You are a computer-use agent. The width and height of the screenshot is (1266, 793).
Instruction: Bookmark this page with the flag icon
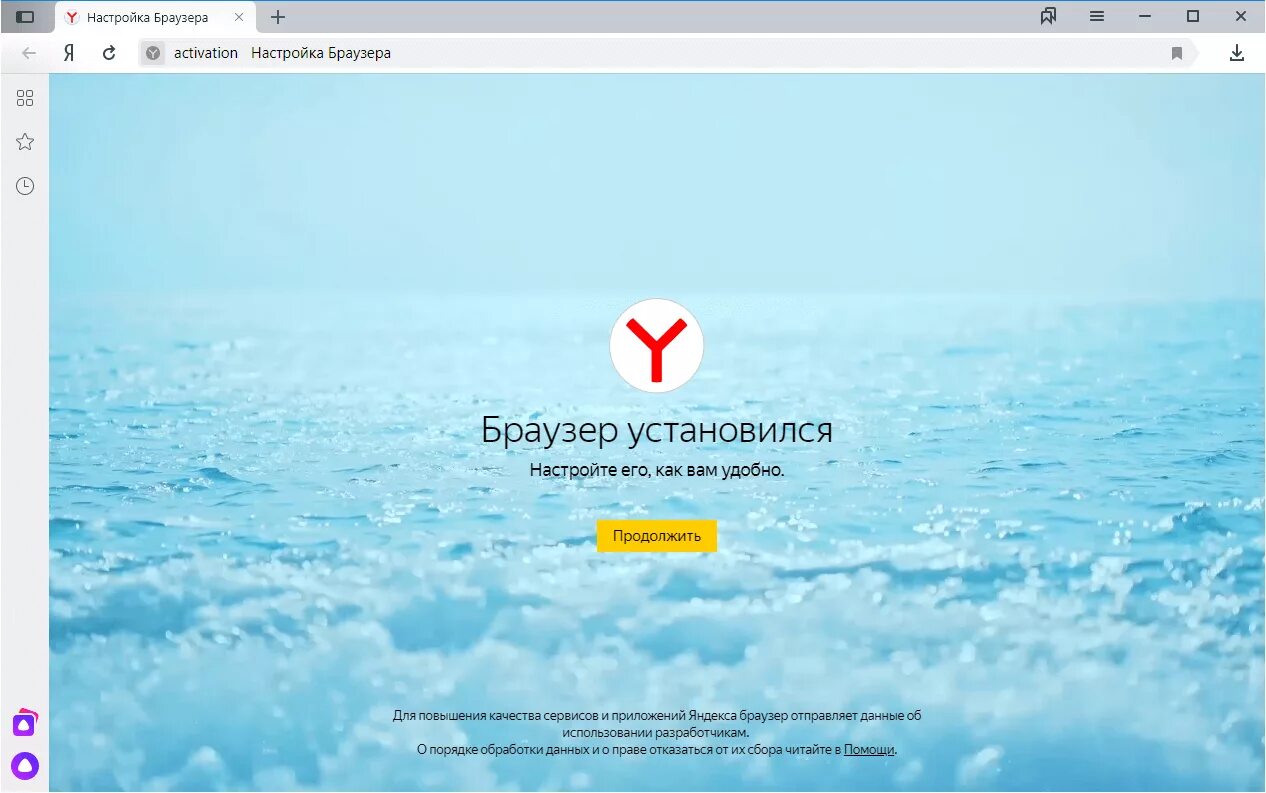(1177, 53)
